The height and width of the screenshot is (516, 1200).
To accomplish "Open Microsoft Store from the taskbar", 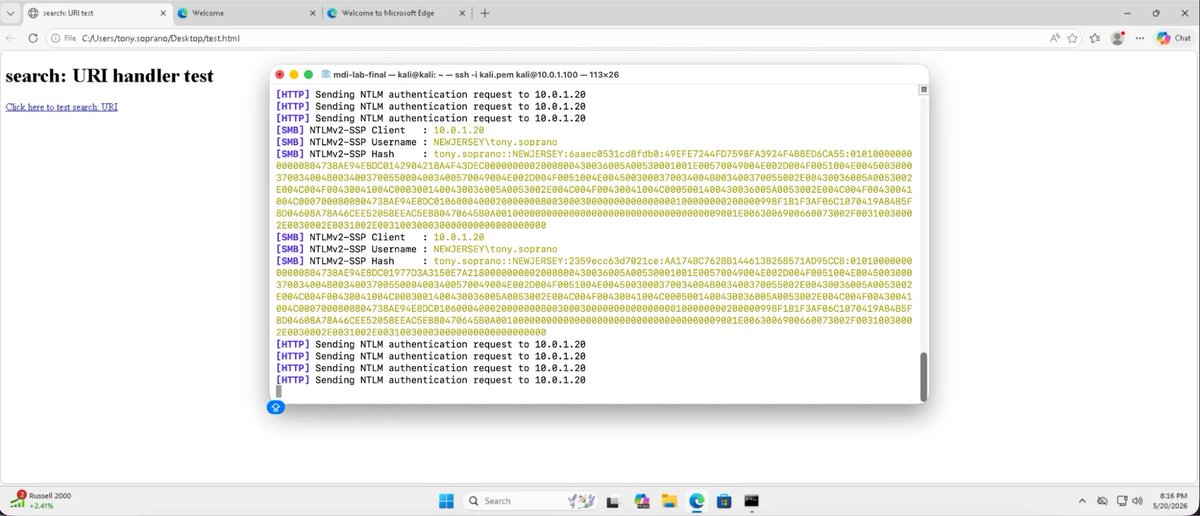I will [725, 500].
